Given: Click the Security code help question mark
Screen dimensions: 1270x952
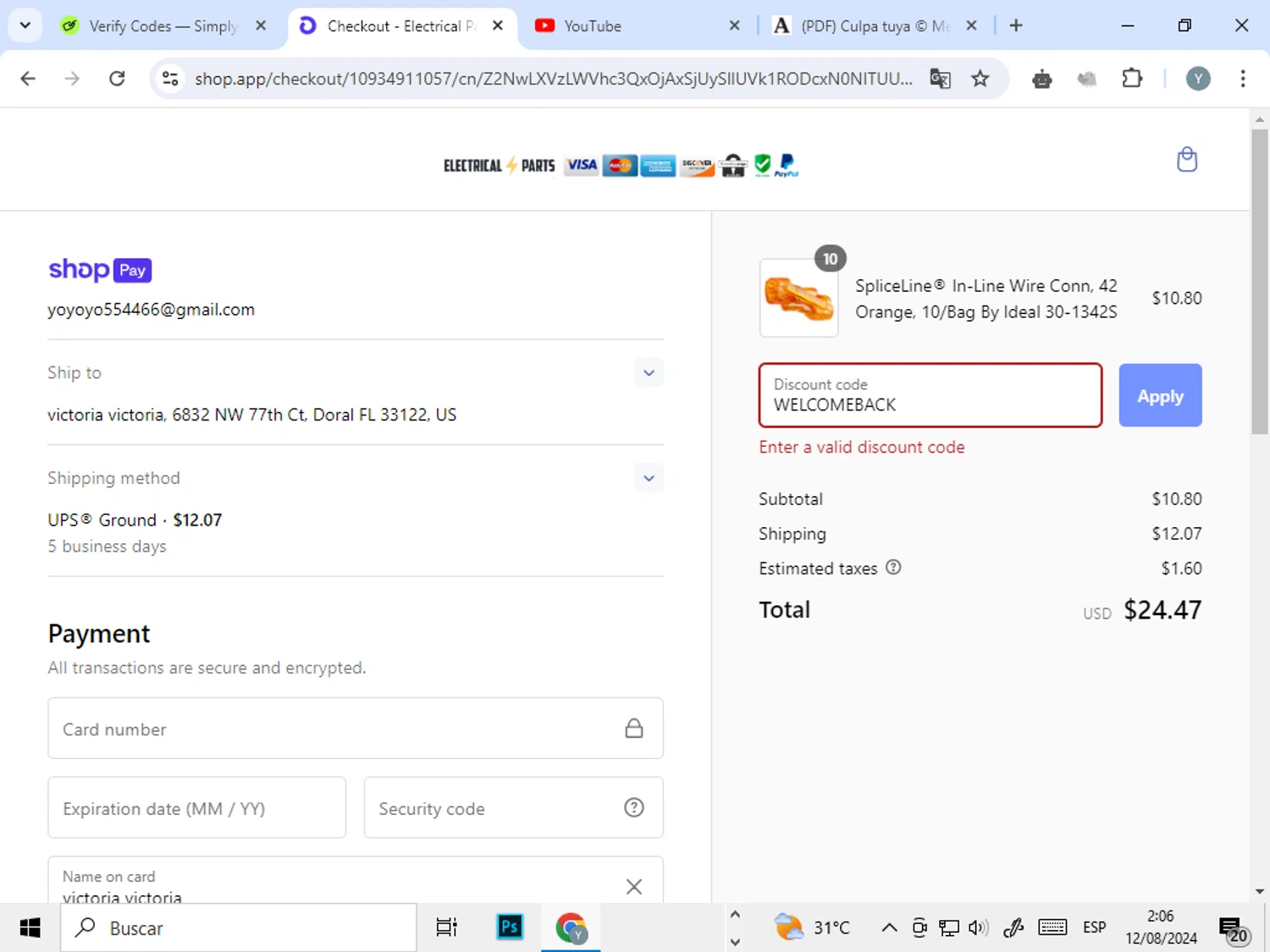Looking at the screenshot, I should click(x=634, y=807).
